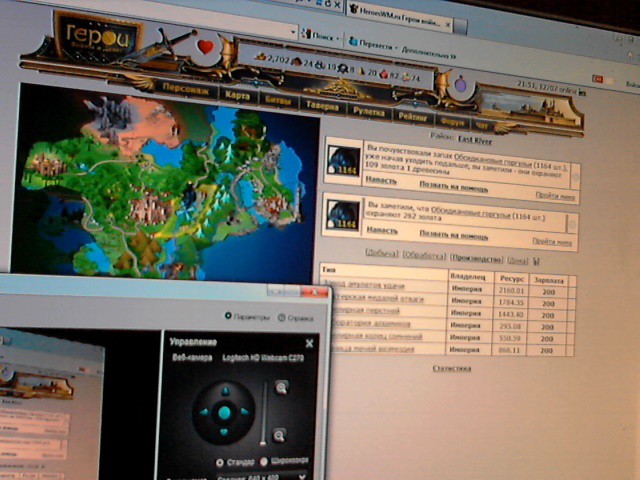Image resolution: width=640 pixels, height=480 pixels.
Task: Open the Форум menu
Action: pos(452,122)
